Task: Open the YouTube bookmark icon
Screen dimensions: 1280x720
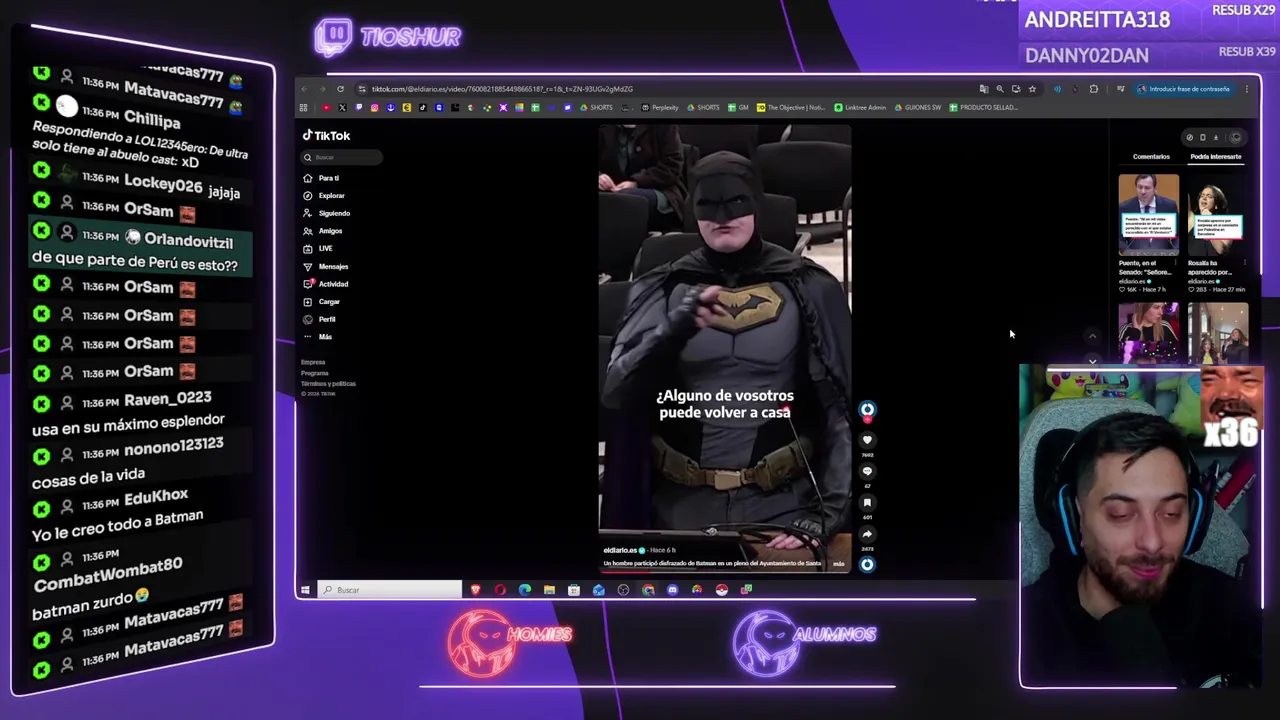Action: pos(326,107)
